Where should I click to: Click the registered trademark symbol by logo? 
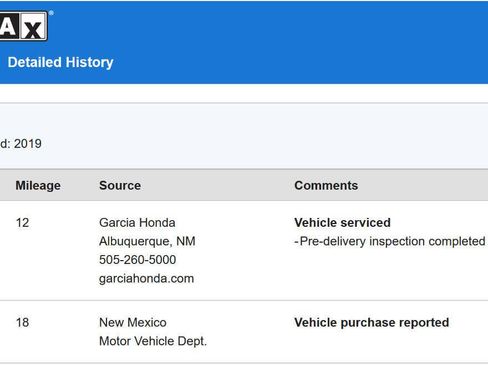point(51,13)
